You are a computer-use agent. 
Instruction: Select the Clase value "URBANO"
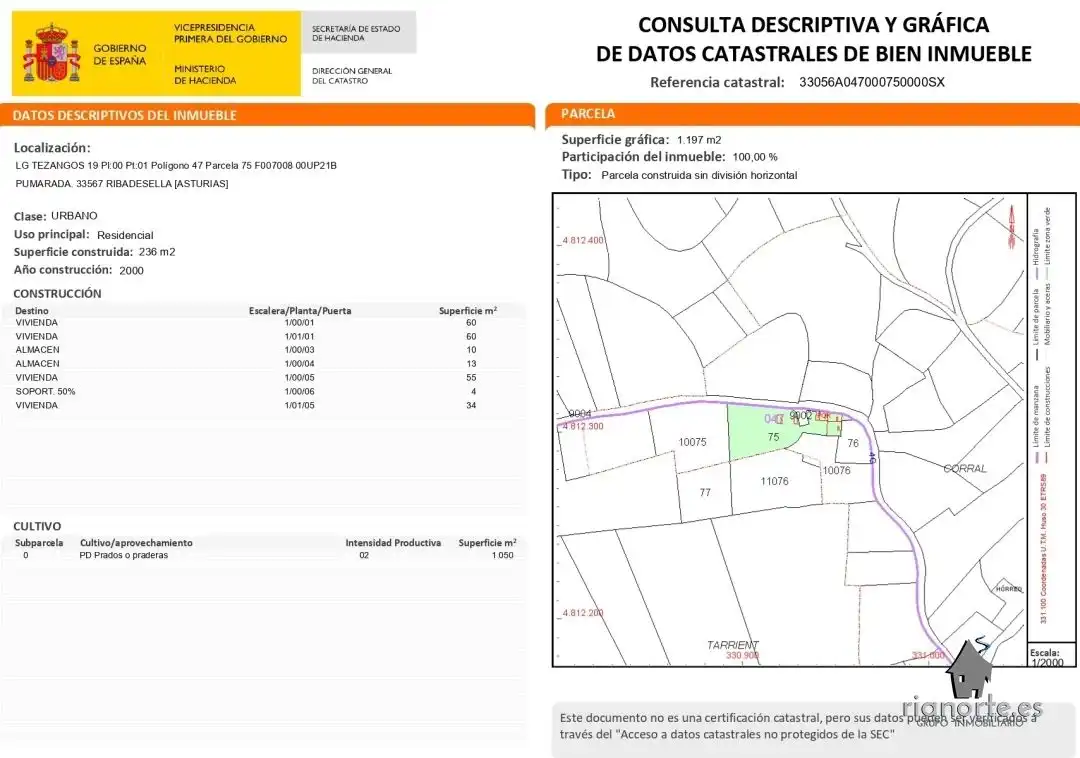coord(74,215)
